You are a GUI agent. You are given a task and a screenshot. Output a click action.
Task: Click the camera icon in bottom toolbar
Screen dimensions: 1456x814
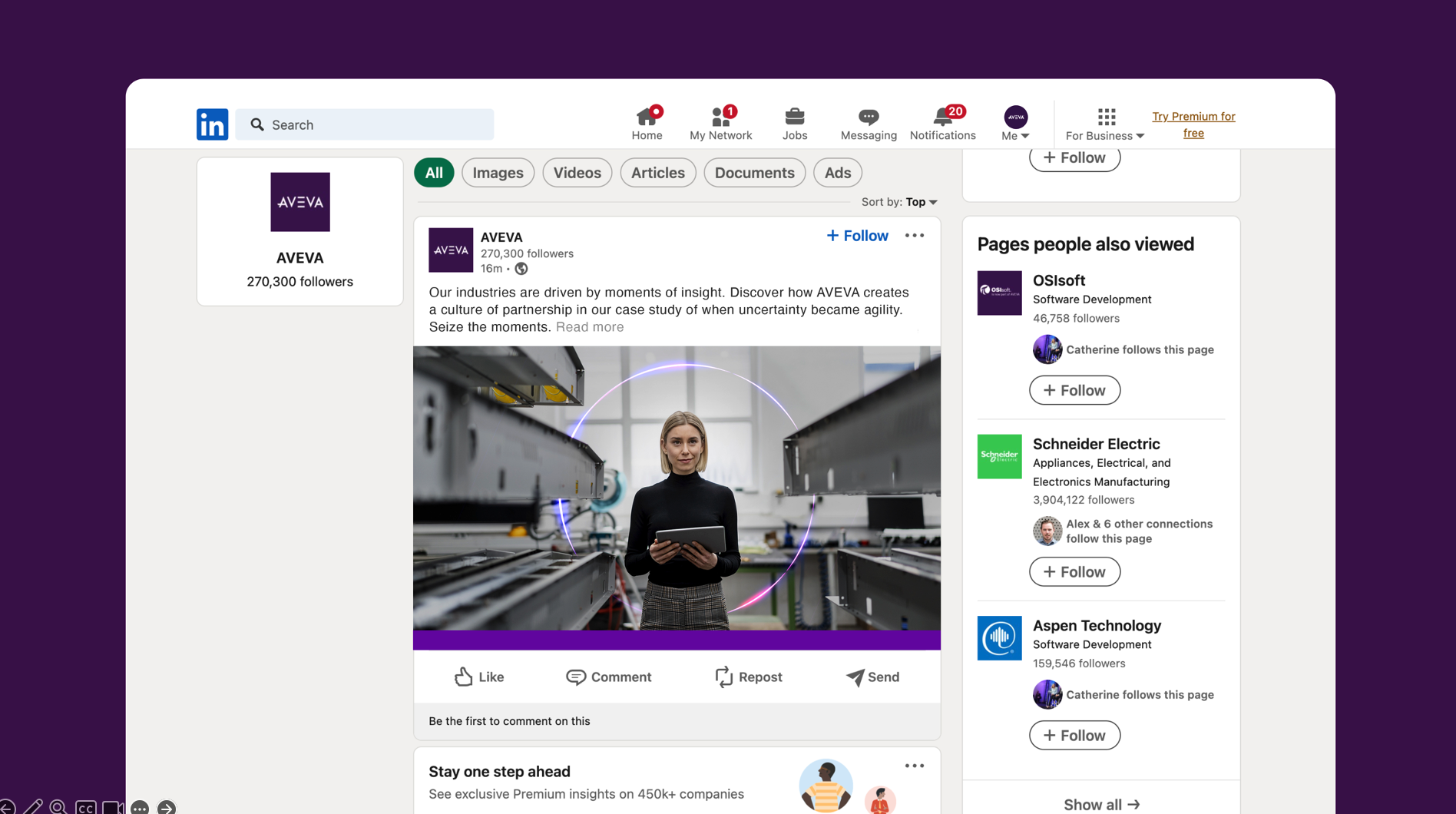pos(113,807)
